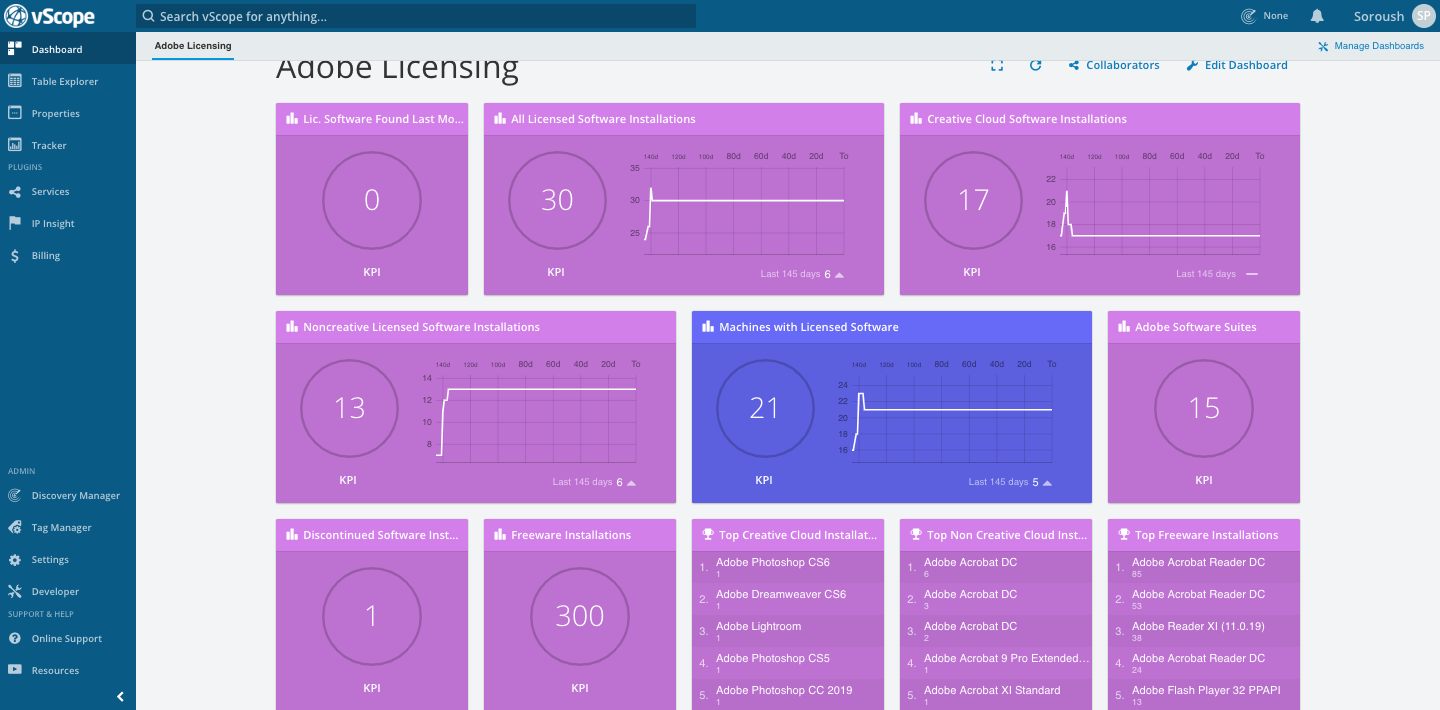Click the IP Insight flag icon
The height and width of the screenshot is (710, 1440).
15,223
